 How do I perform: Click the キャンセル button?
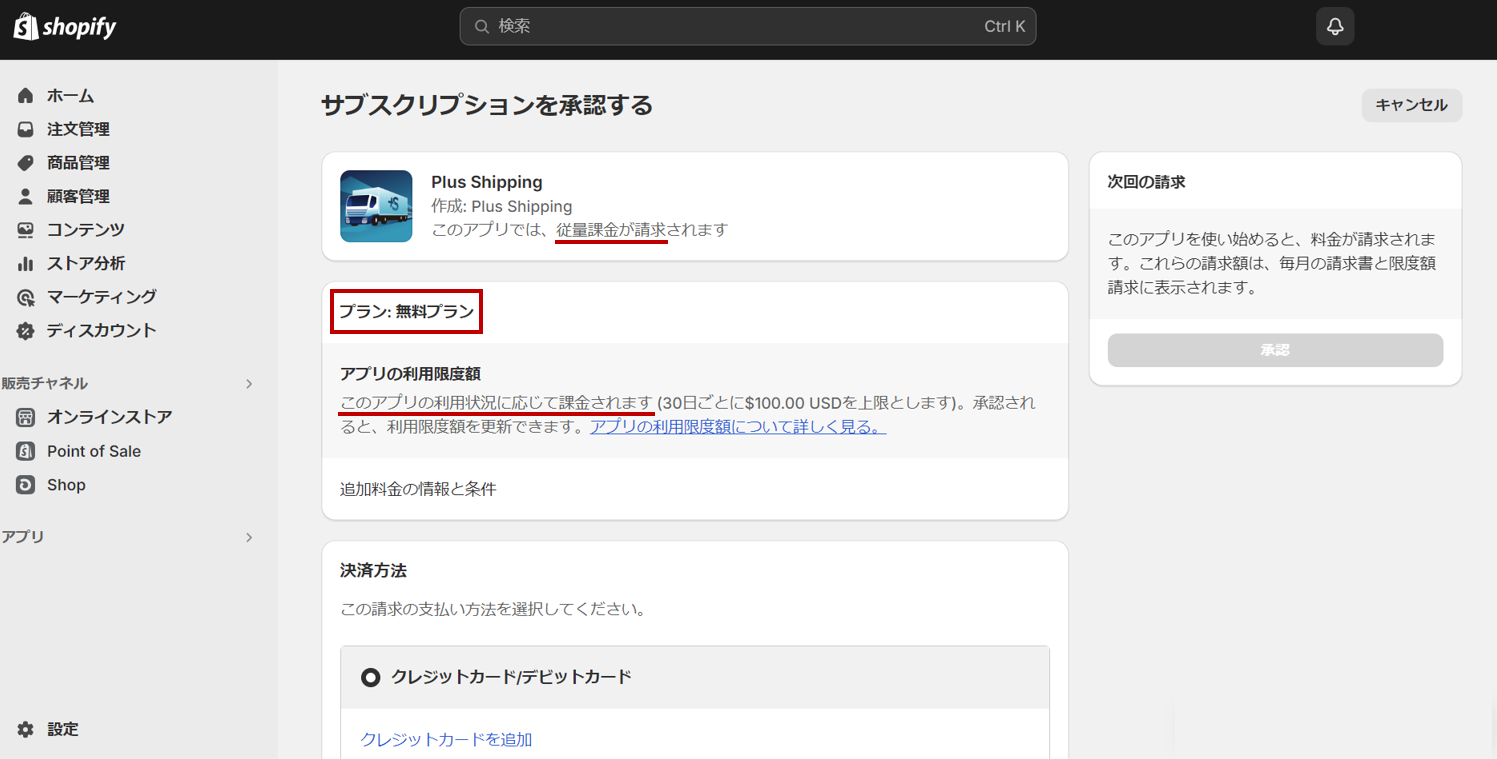pos(1412,105)
